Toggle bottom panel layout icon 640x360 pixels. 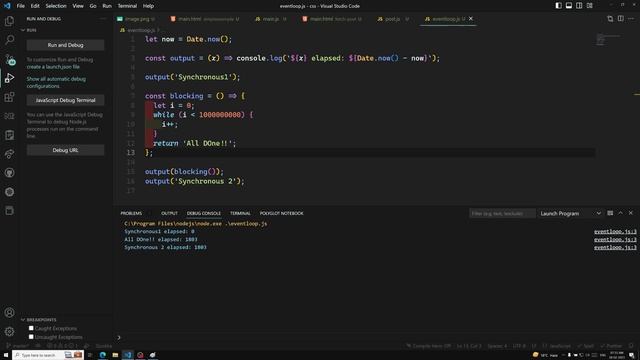[569, 6]
